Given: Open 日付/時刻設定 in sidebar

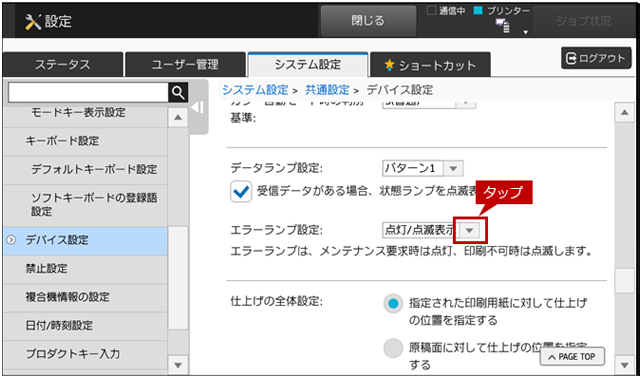Looking at the screenshot, I should 85,327.
